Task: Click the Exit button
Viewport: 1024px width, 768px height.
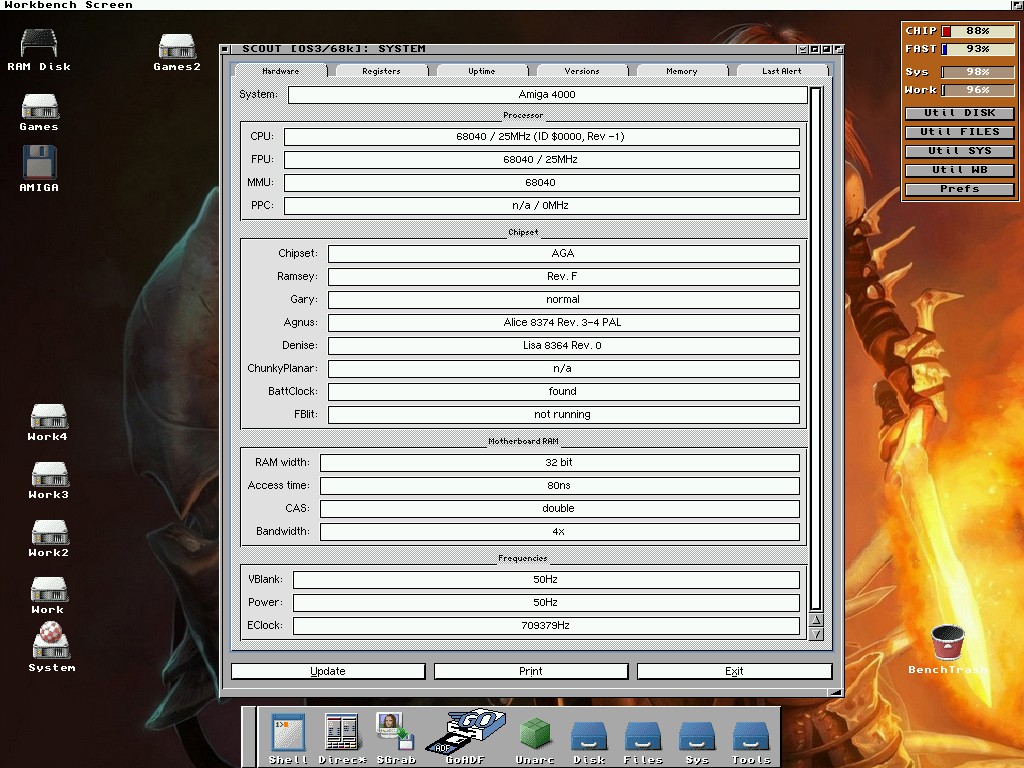Action: point(734,671)
